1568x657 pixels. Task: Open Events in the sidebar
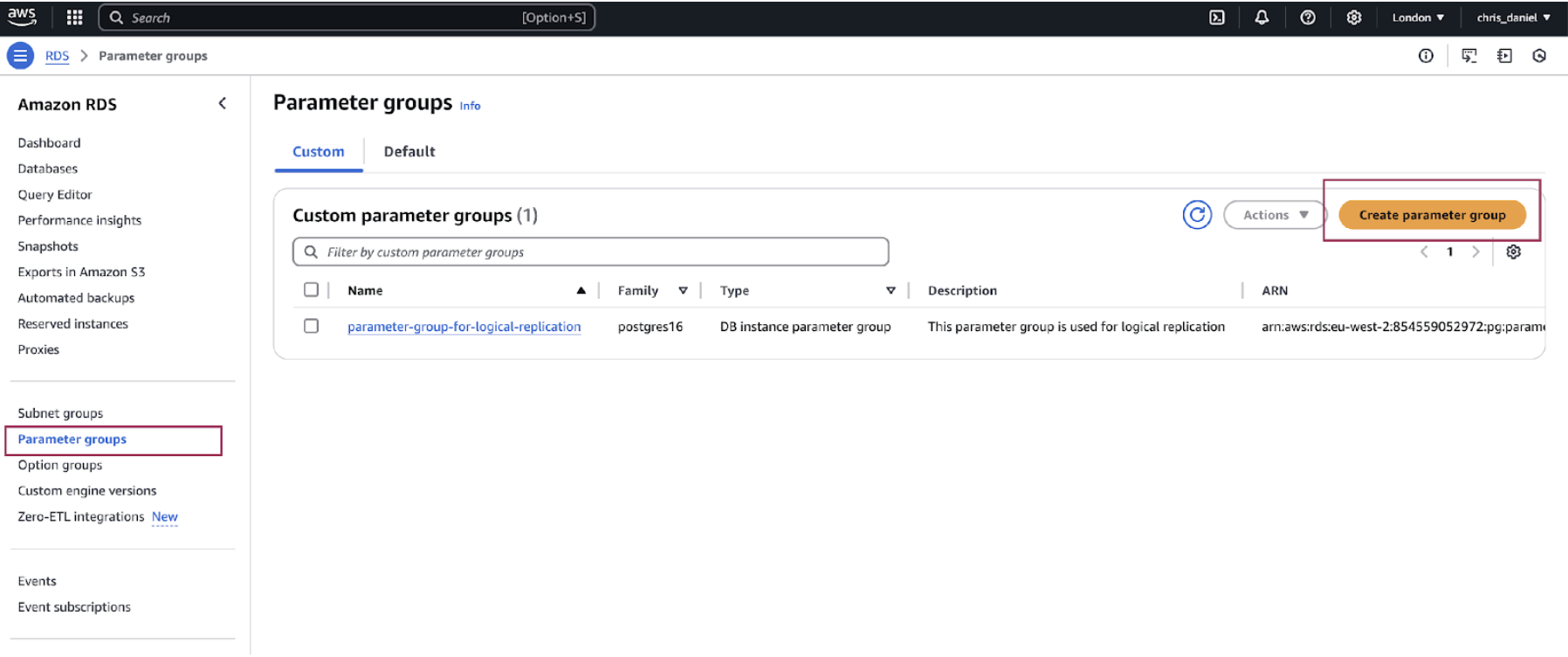click(x=37, y=581)
